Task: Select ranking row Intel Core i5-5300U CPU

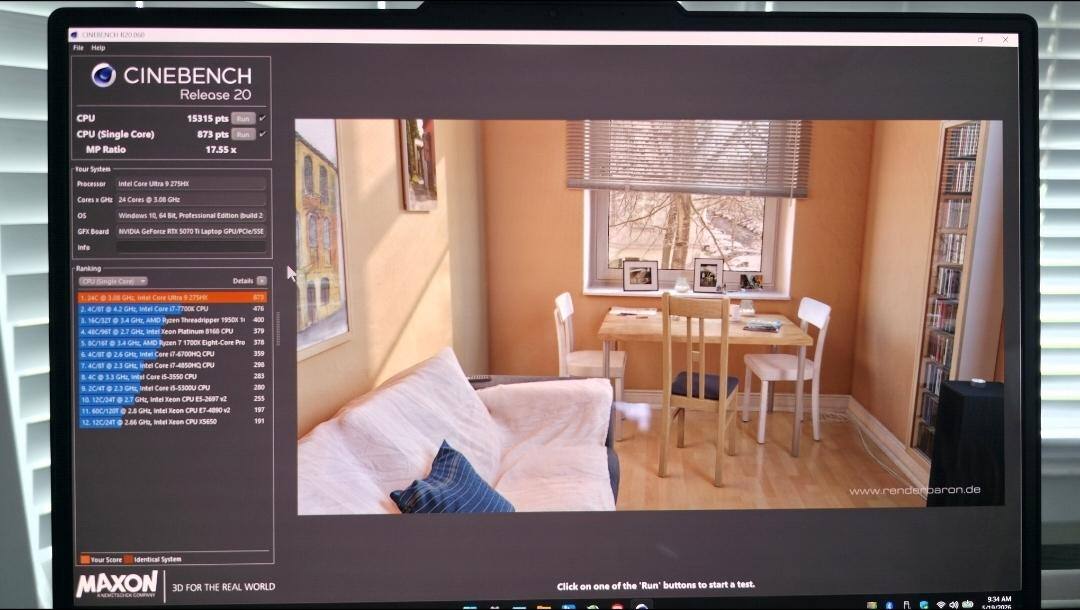Action: pyautogui.click(x=172, y=388)
